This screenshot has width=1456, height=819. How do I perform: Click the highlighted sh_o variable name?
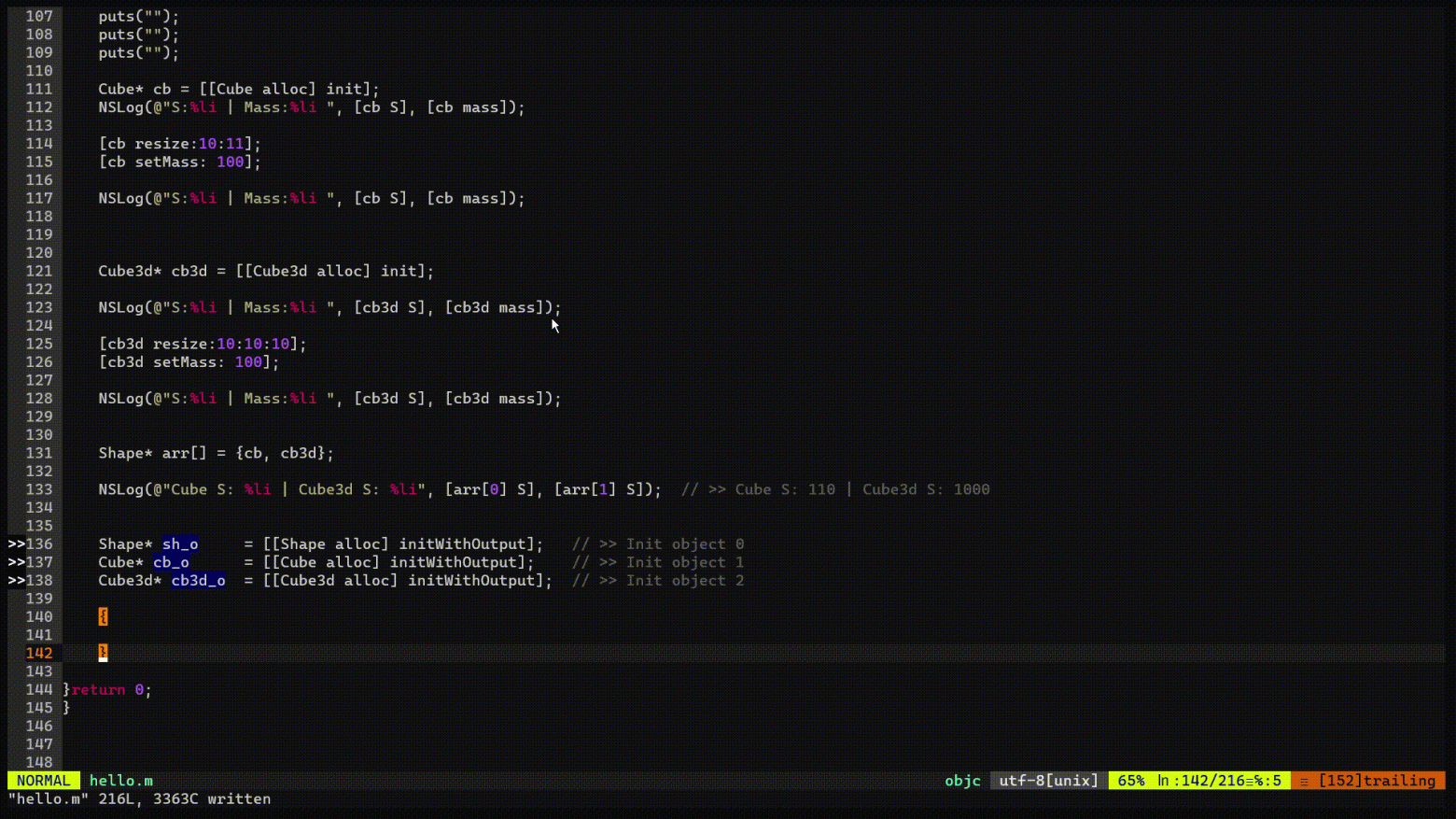click(180, 544)
